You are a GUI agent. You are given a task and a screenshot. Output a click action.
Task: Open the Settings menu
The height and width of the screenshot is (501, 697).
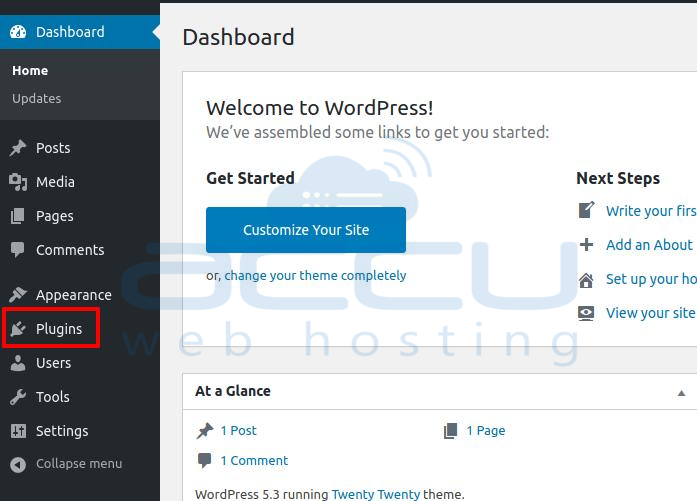[x=62, y=431]
